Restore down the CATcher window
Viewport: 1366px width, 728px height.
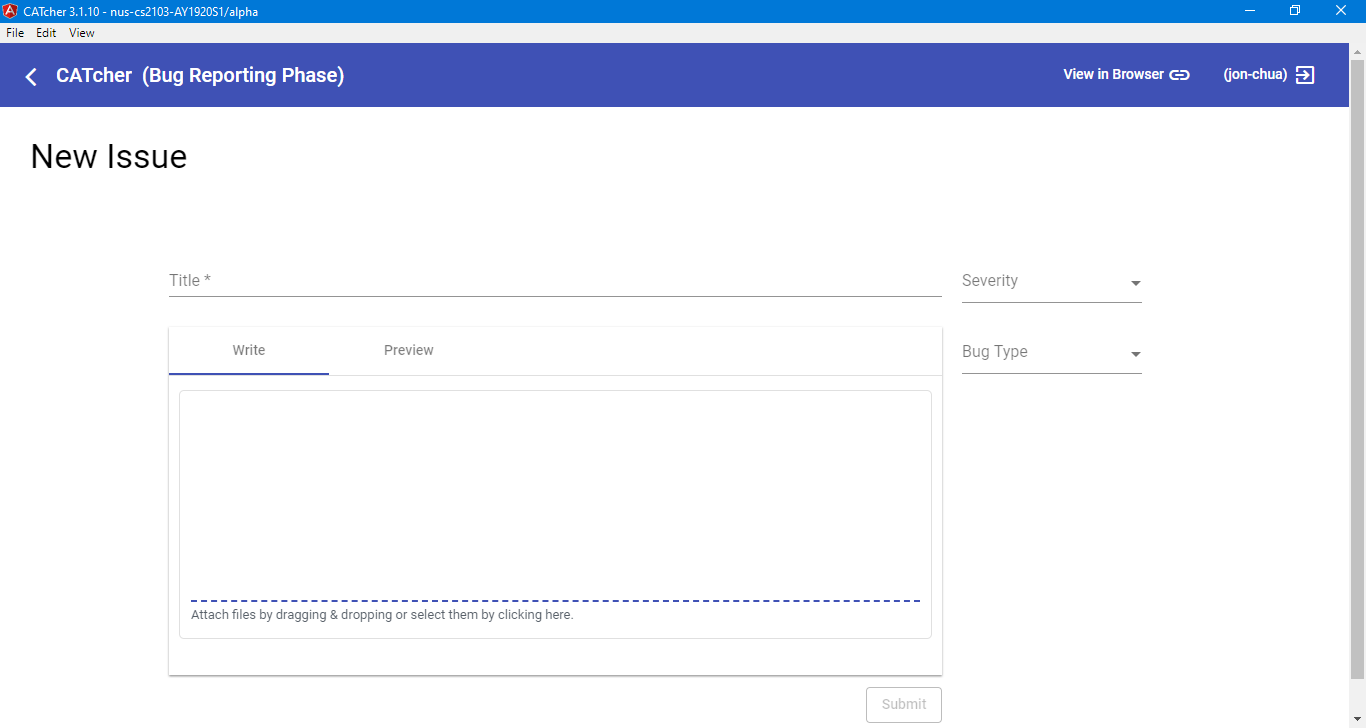click(x=1295, y=11)
